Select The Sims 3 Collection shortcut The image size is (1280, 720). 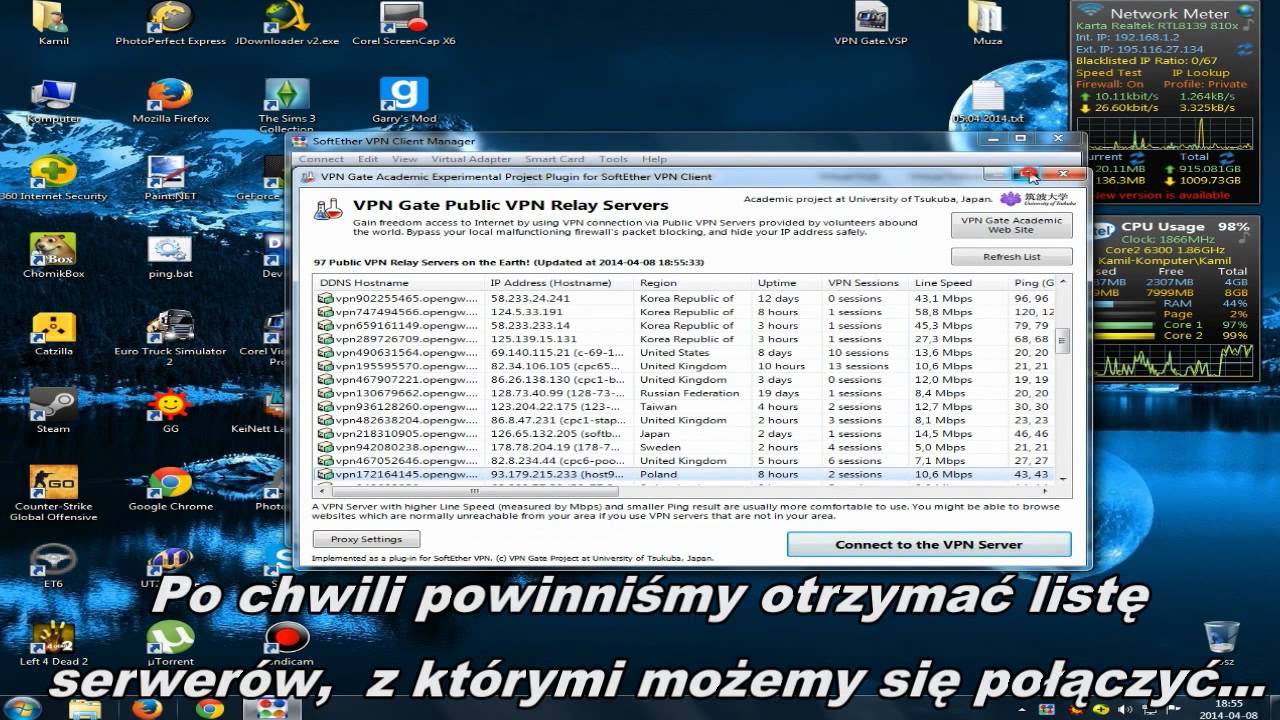click(x=287, y=107)
